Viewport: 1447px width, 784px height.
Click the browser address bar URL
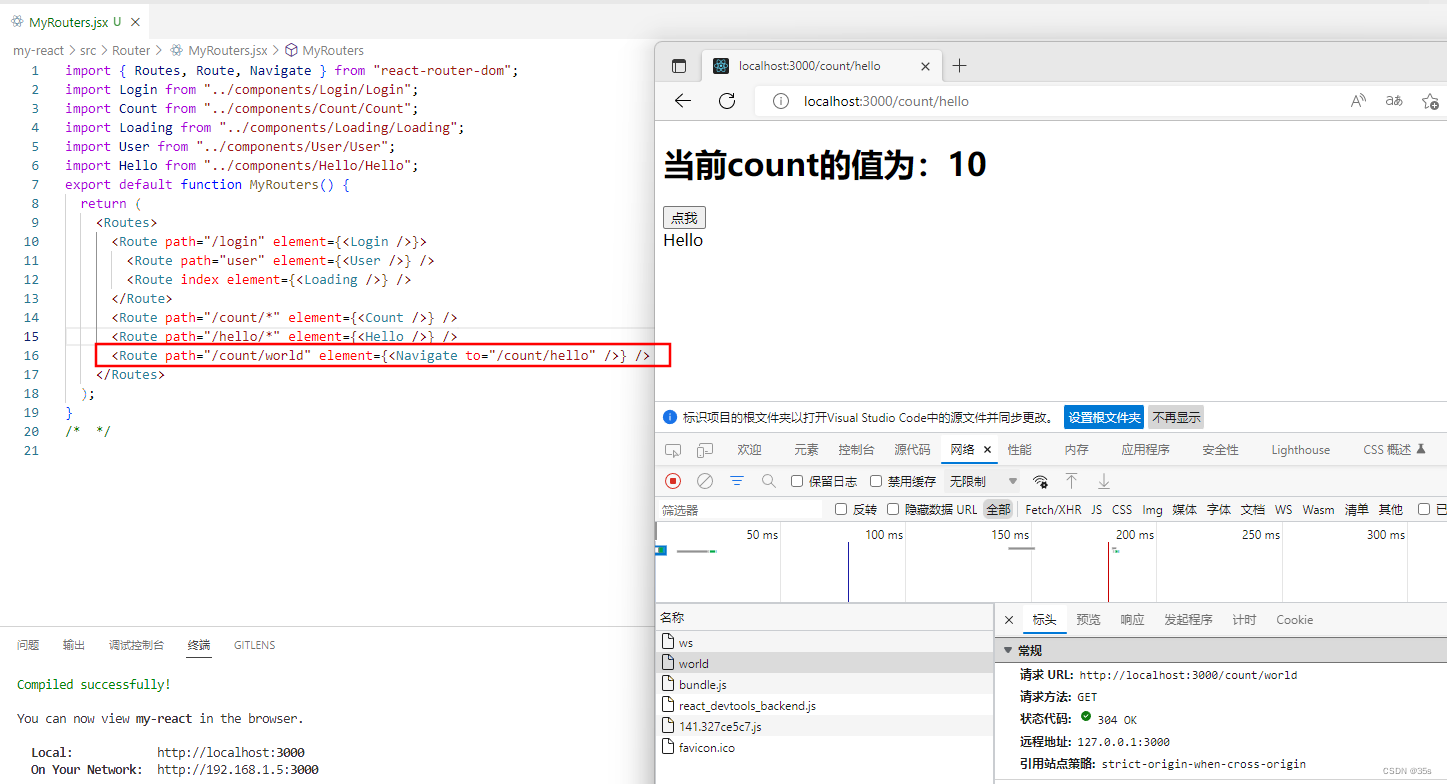click(886, 101)
